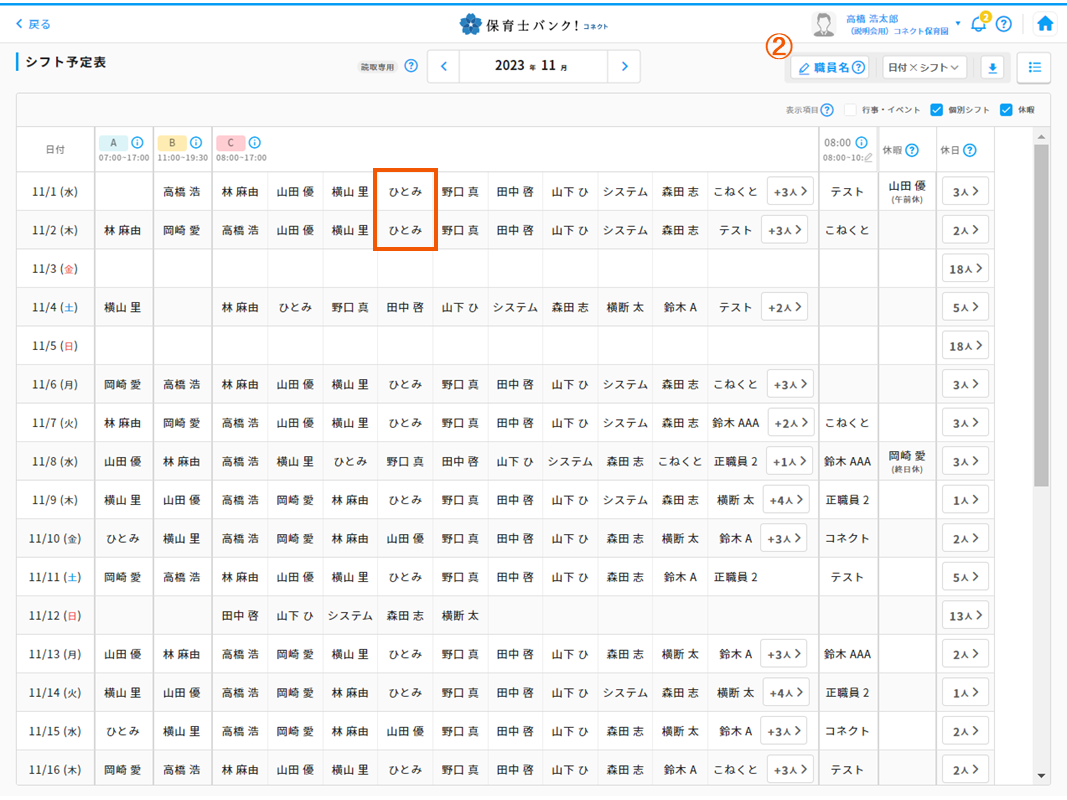This screenshot has height=800, width=1067.
Task: Go to the previous month
Action: point(444,67)
